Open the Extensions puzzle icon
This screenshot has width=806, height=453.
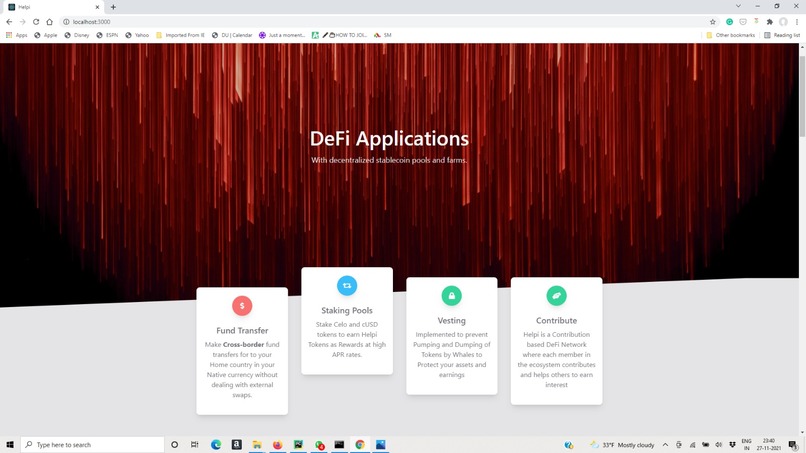pyautogui.click(x=770, y=22)
